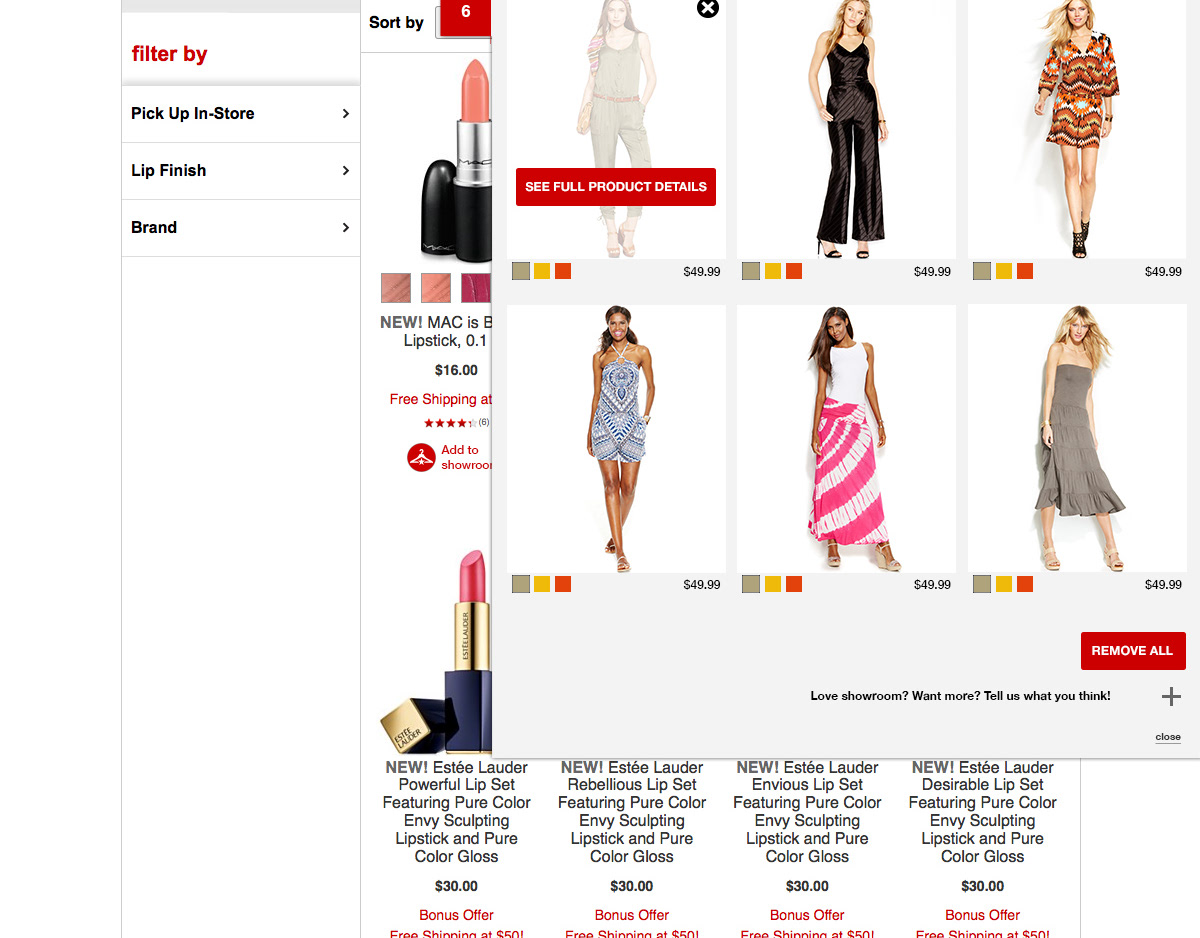Expand Lip Finish filter
Viewport: 1200px width, 938px height.
click(241, 171)
